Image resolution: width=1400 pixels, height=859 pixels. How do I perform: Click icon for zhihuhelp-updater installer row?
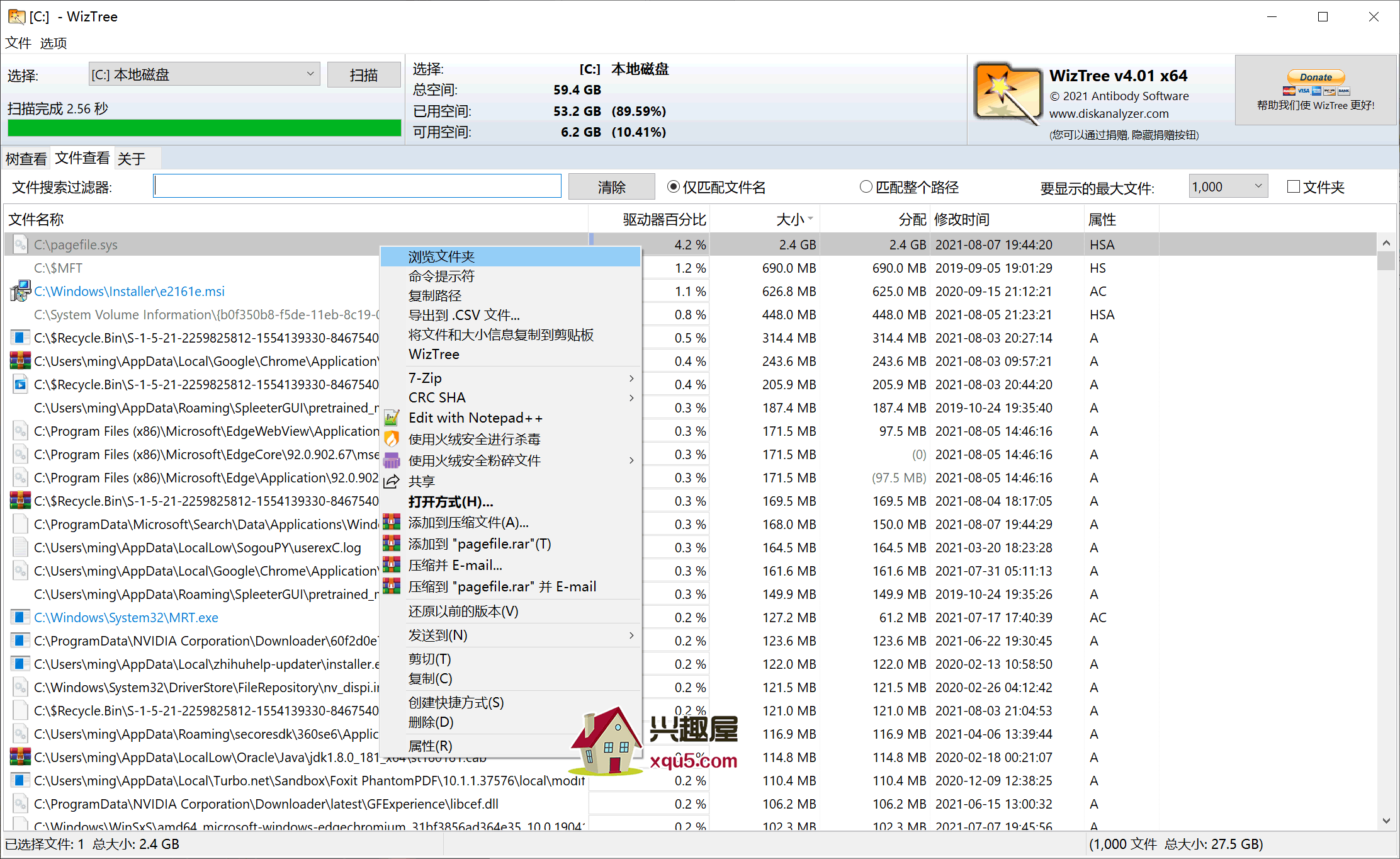tap(20, 664)
